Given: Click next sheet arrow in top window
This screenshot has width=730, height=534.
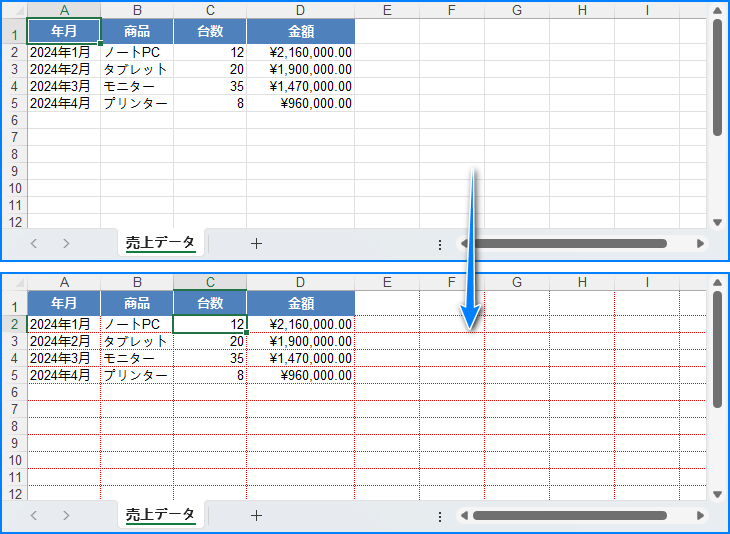Looking at the screenshot, I should tap(66, 243).
